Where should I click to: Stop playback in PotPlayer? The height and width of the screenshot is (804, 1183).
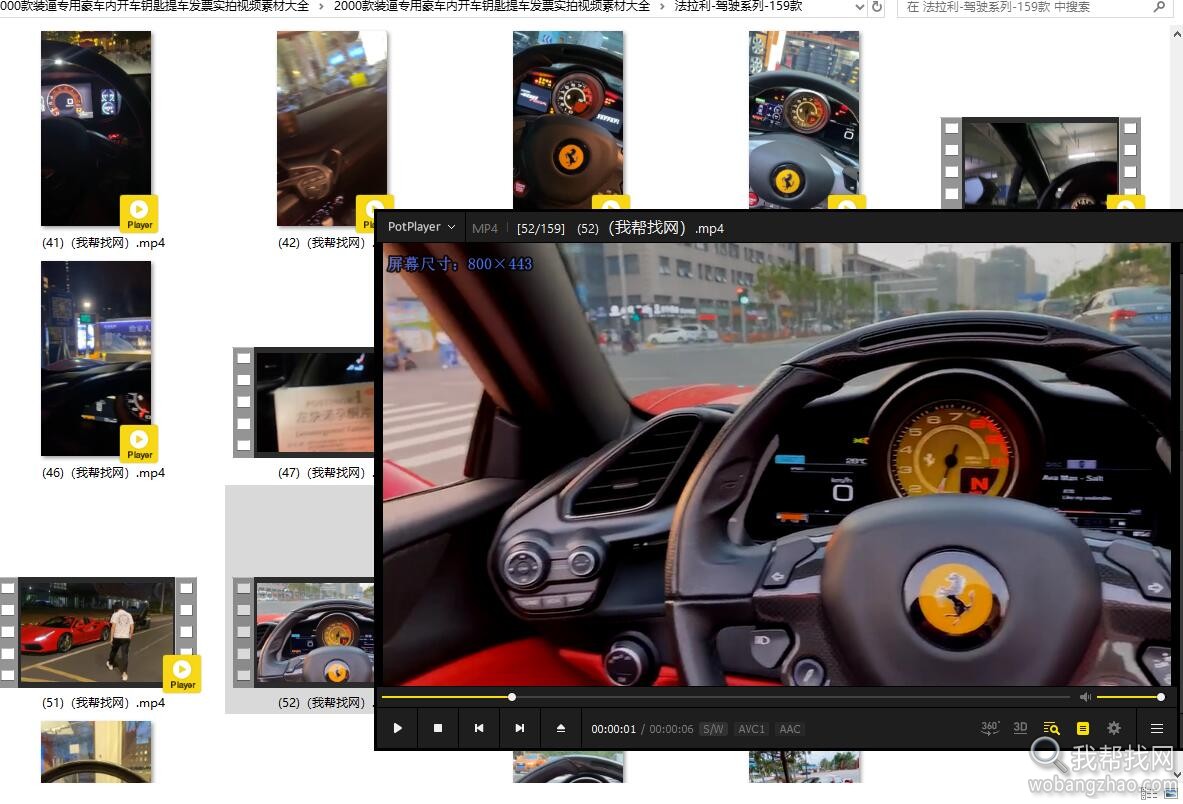(x=438, y=729)
